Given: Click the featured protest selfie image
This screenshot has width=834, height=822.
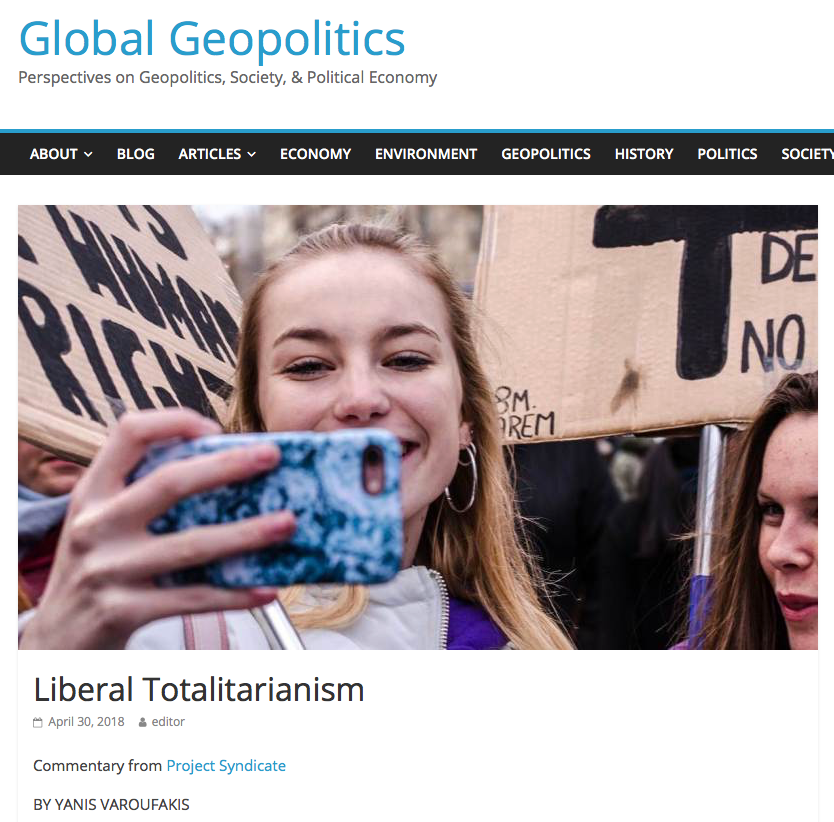Looking at the screenshot, I should point(418,427).
